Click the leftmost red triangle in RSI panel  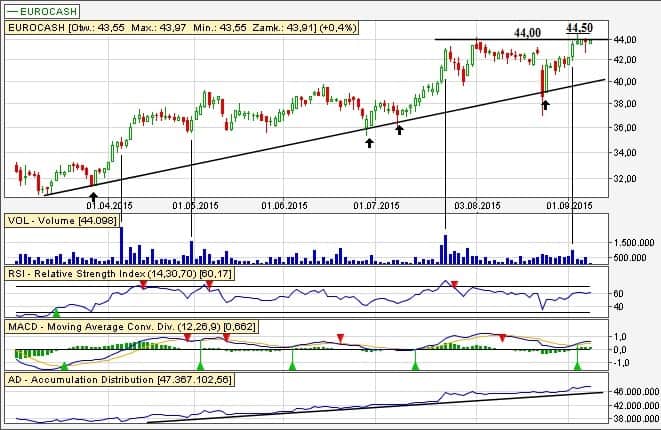tap(143, 285)
